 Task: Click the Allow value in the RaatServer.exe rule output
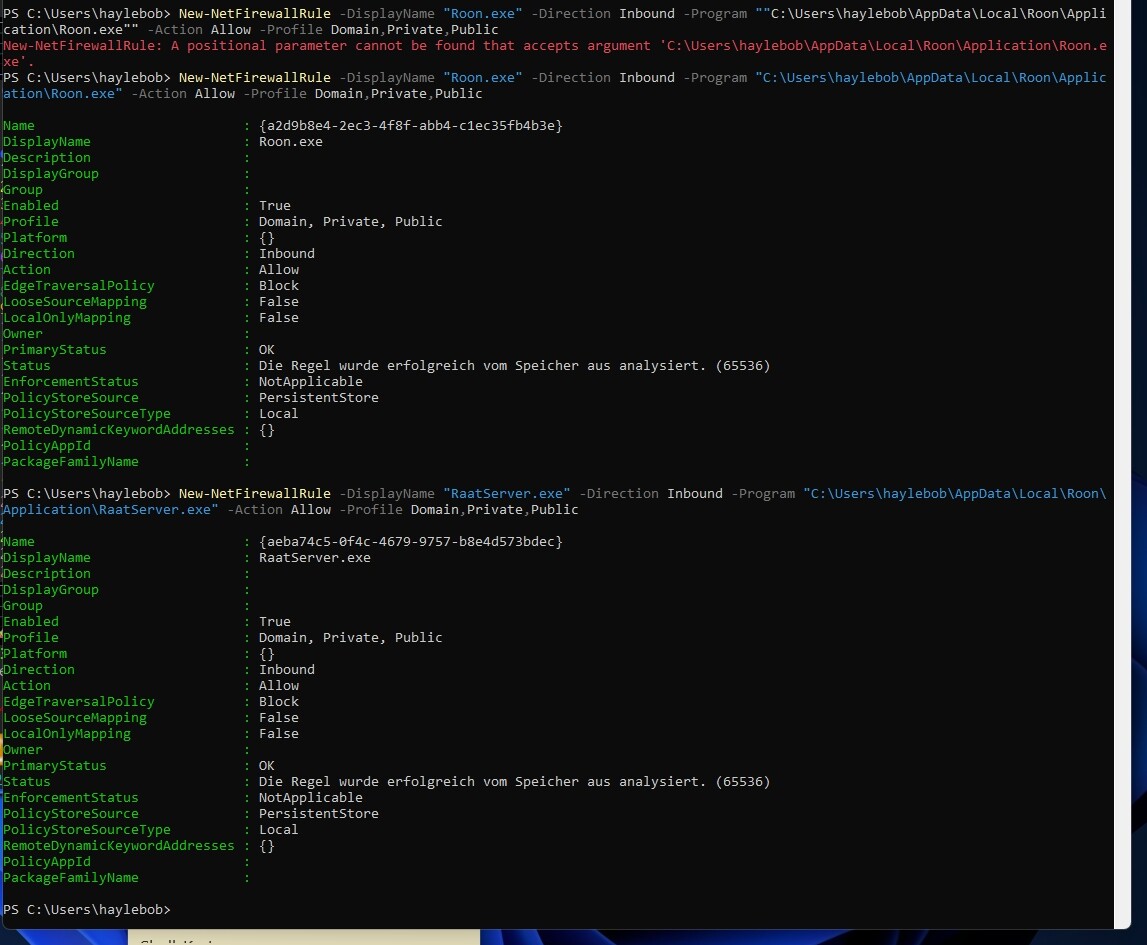click(278, 686)
